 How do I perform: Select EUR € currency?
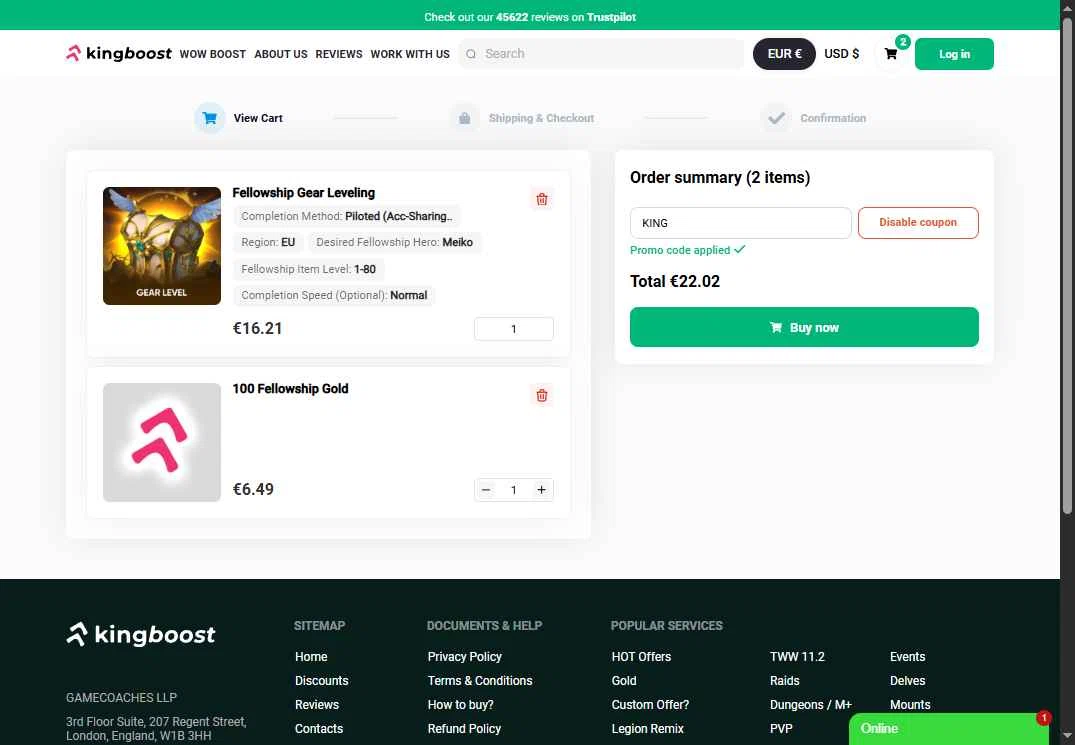[x=784, y=53]
